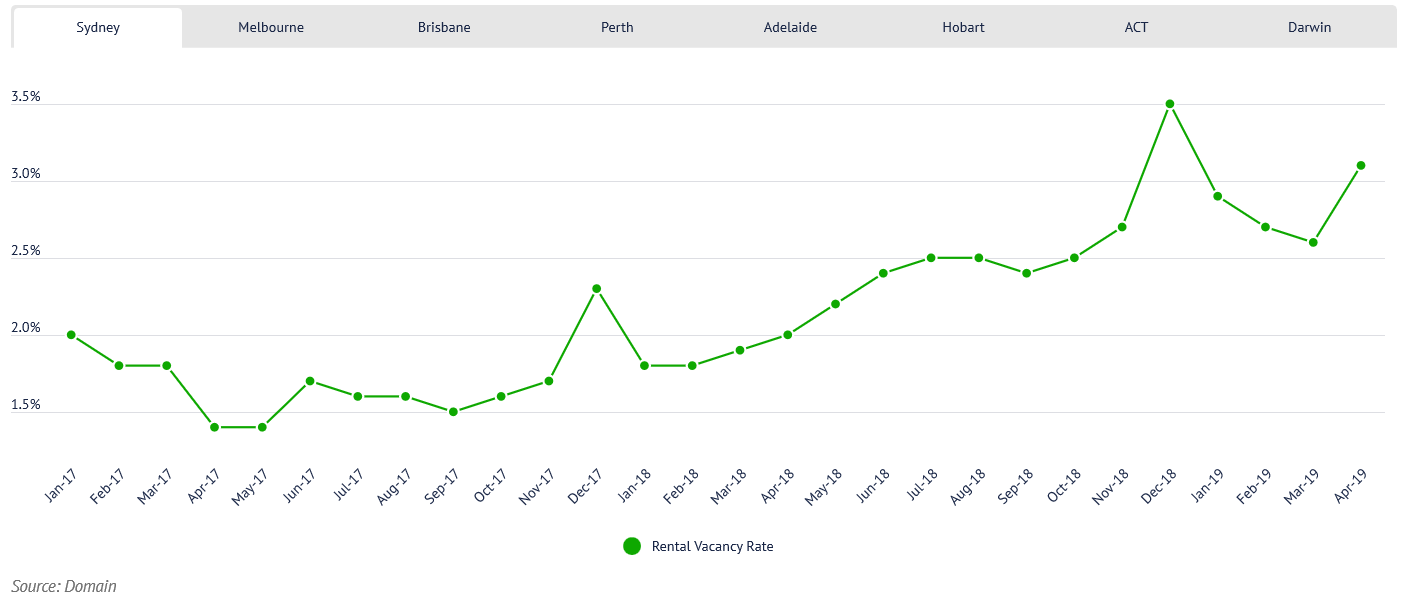Image resolution: width=1404 pixels, height=609 pixels.
Task: Click the Mar-19 data point
Action: 1313,242
